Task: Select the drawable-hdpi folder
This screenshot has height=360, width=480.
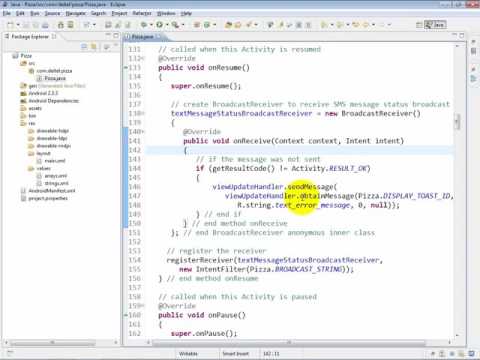Action: (48, 131)
